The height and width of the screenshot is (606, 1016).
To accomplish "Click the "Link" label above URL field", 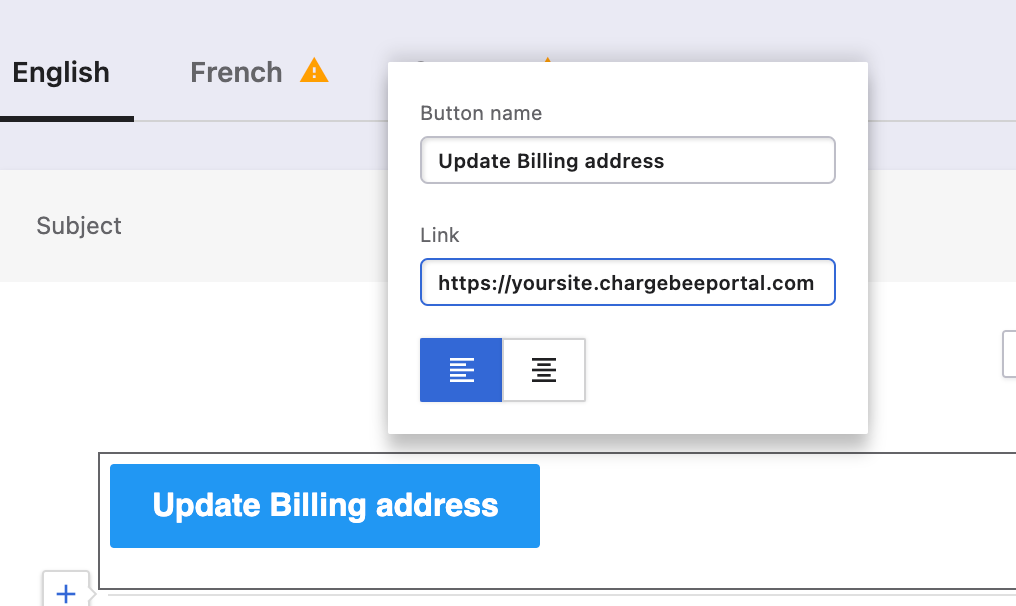I will tap(440, 235).
